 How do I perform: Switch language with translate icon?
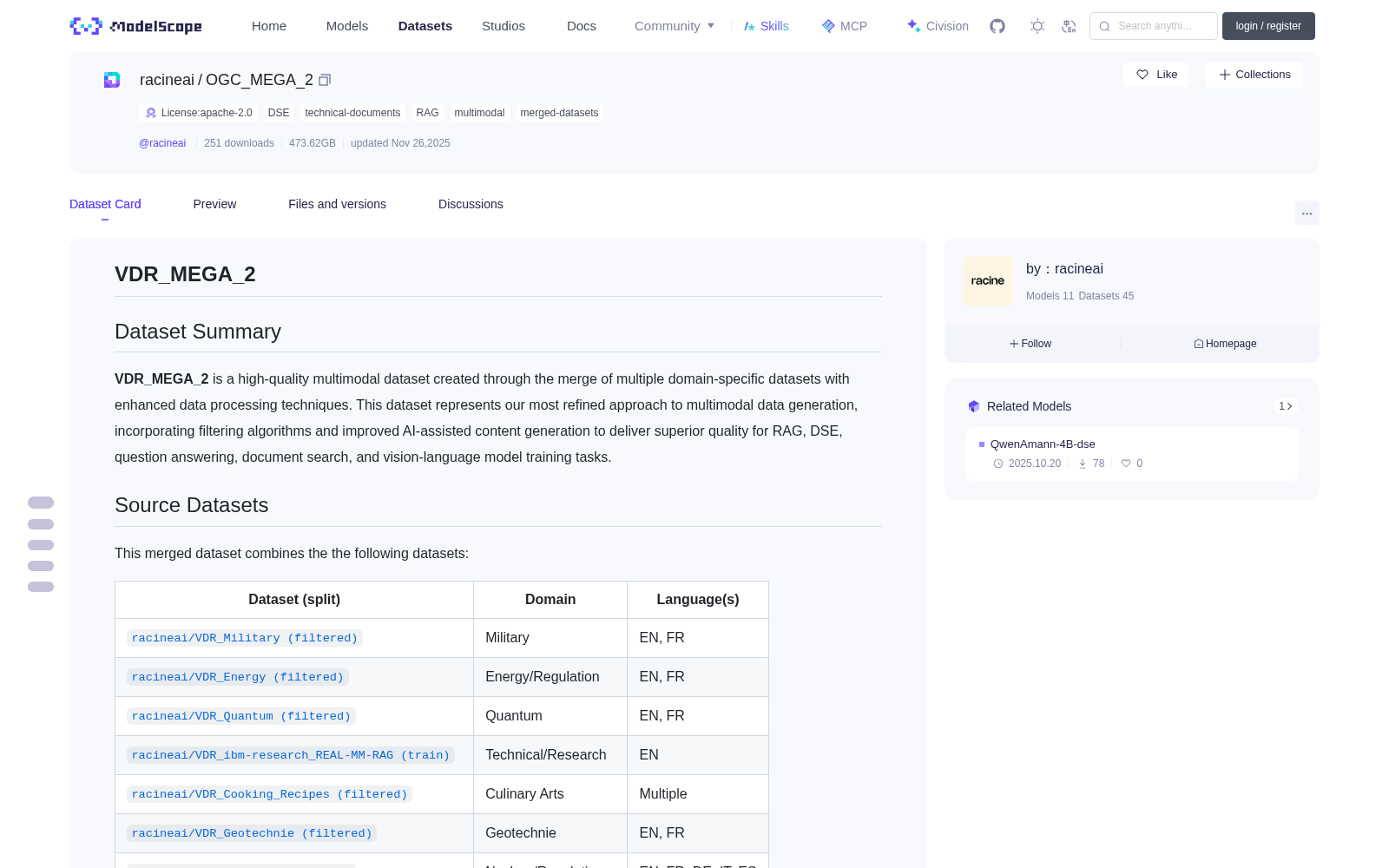point(1070,26)
